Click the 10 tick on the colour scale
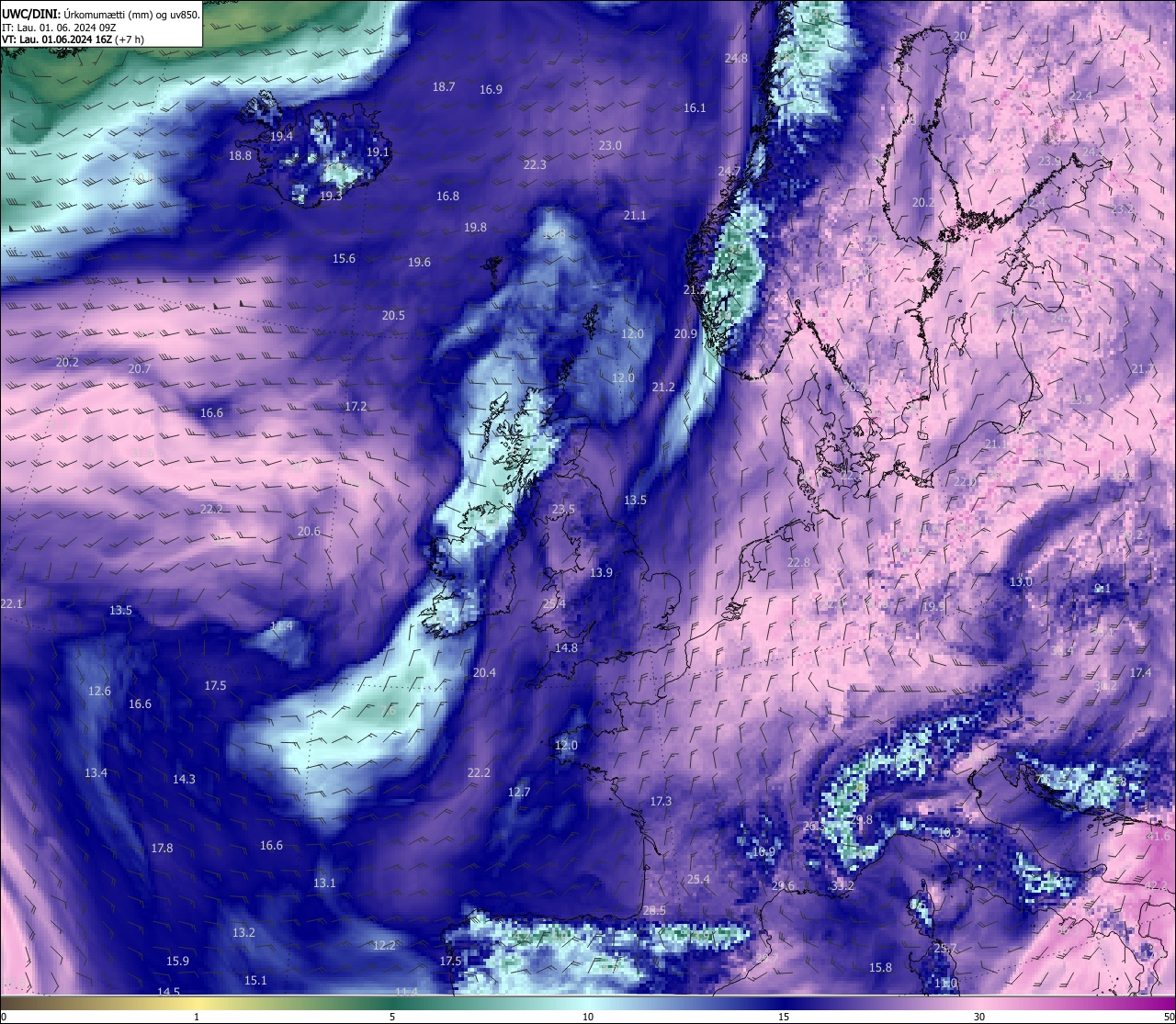Viewport: 1176px width, 1024px height. (588, 1017)
